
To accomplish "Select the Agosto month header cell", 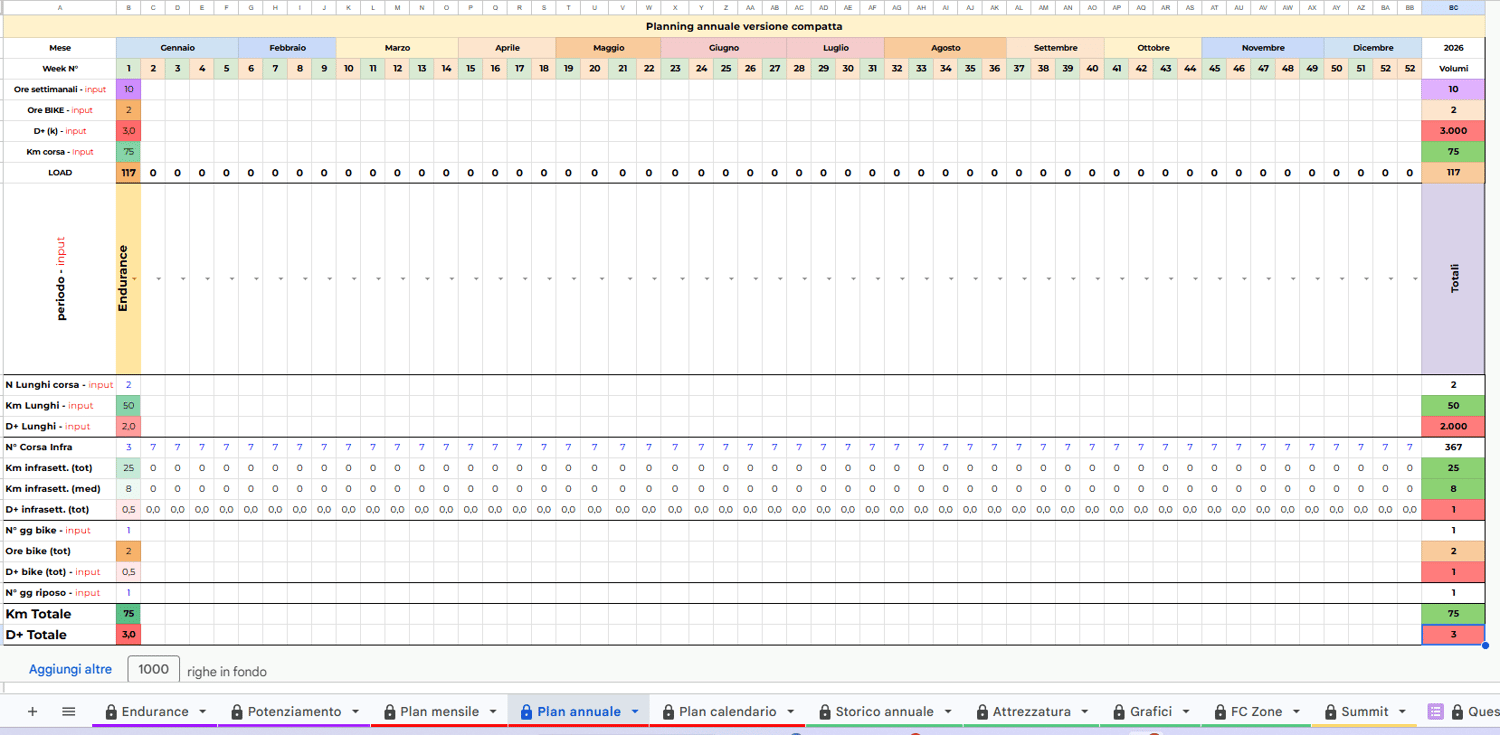I will (x=945, y=48).
